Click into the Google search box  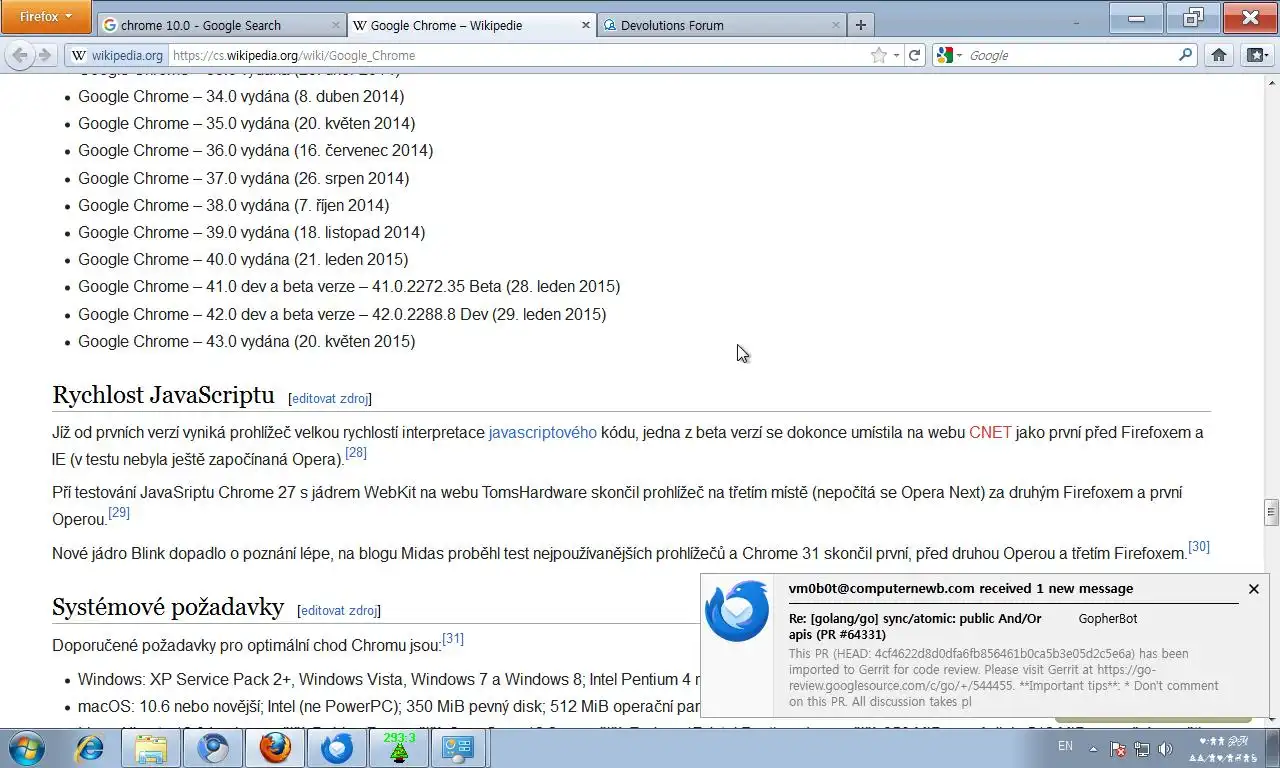click(1070, 55)
